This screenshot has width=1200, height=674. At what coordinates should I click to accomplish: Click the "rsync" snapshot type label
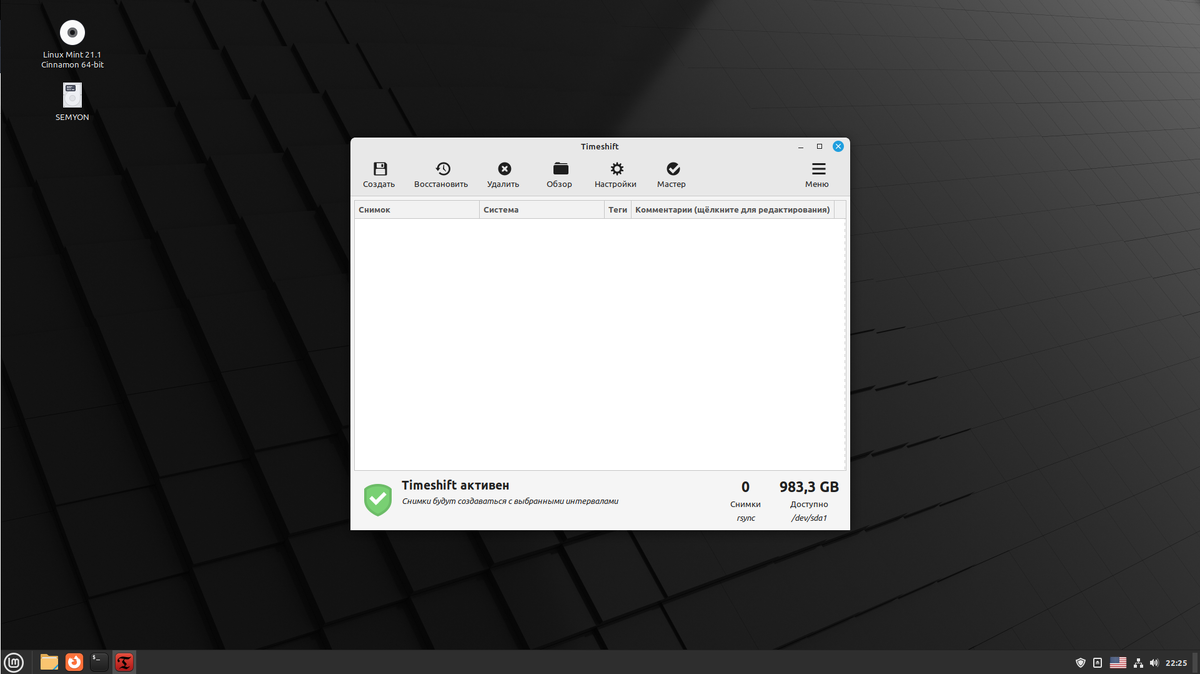tap(745, 519)
